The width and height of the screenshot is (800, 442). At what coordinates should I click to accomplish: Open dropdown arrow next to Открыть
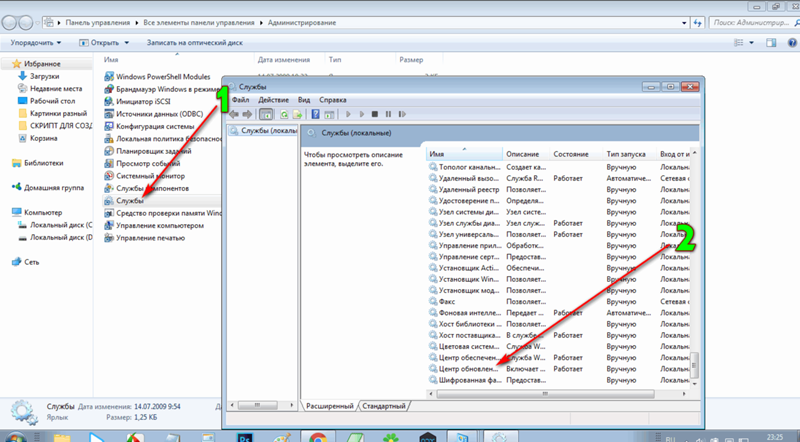[127, 43]
